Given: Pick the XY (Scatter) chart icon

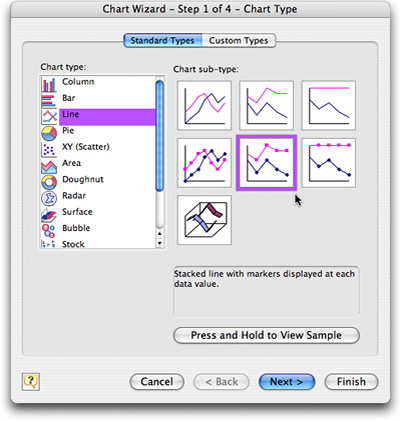Looking at the screenshot, I should 49,150.
